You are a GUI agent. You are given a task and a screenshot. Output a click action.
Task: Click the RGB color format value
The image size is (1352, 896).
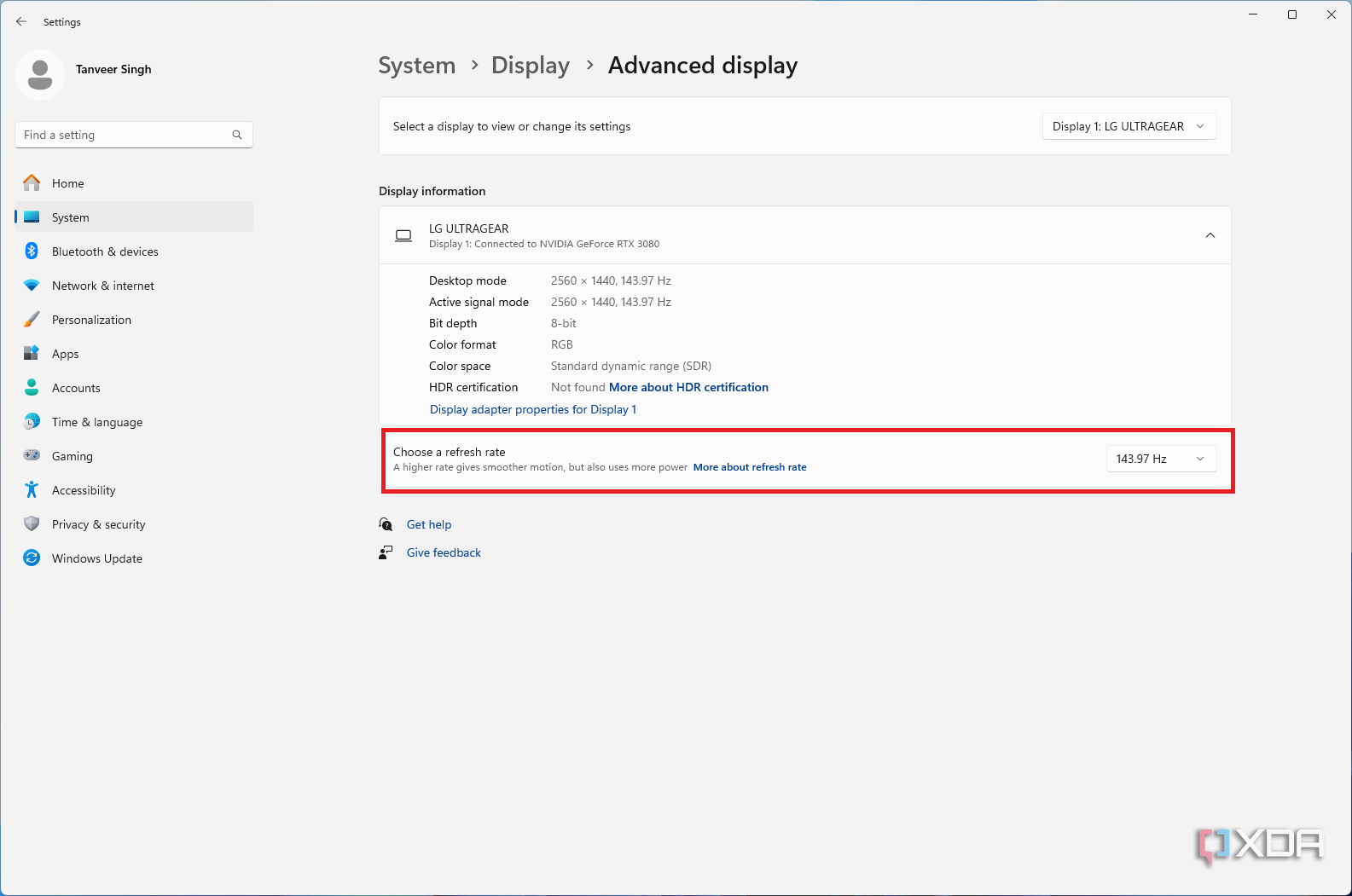[x=562, y=344]
